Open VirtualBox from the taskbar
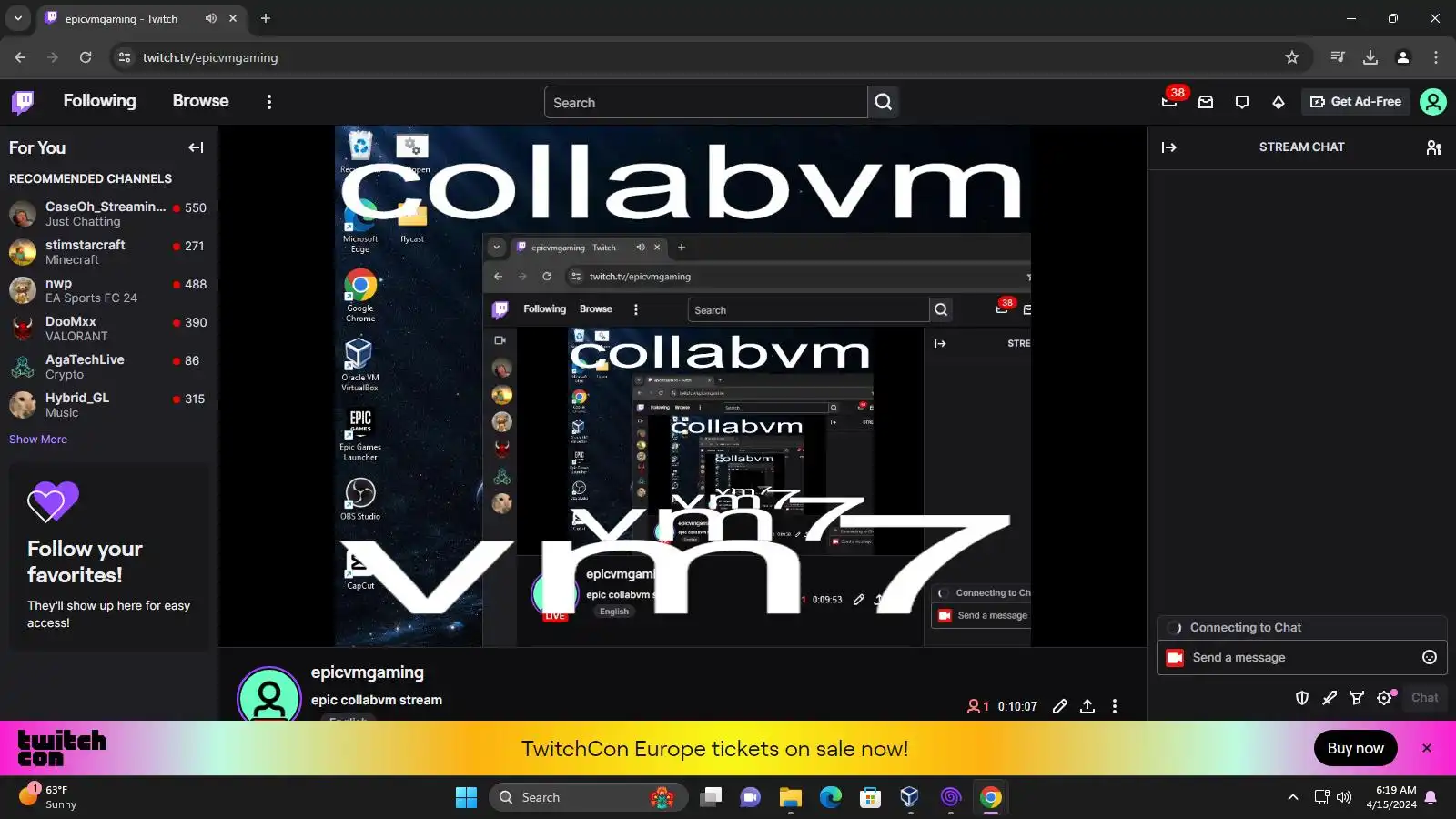 pos(909,797)
